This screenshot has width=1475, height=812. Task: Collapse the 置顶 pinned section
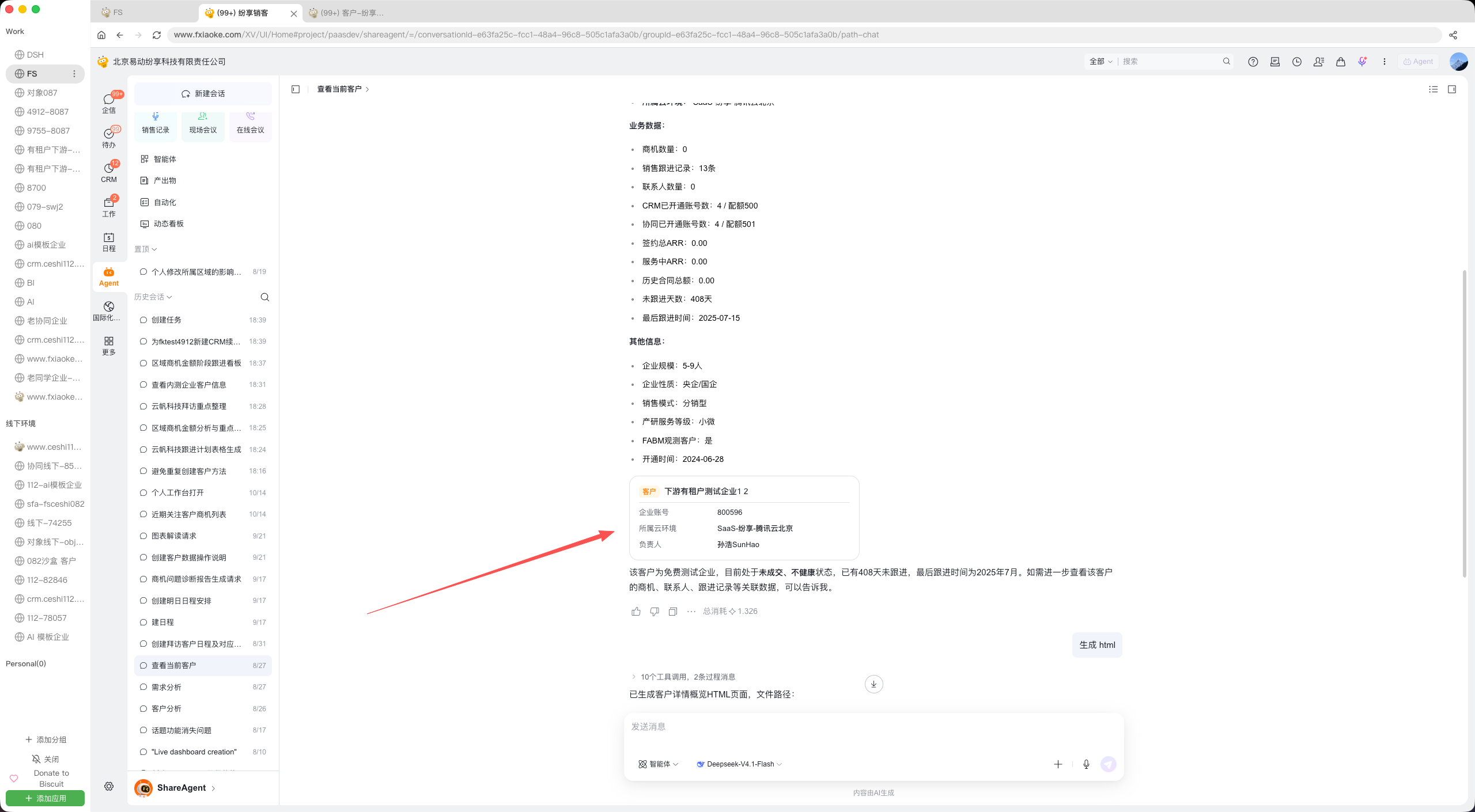(x=146, y=249)
